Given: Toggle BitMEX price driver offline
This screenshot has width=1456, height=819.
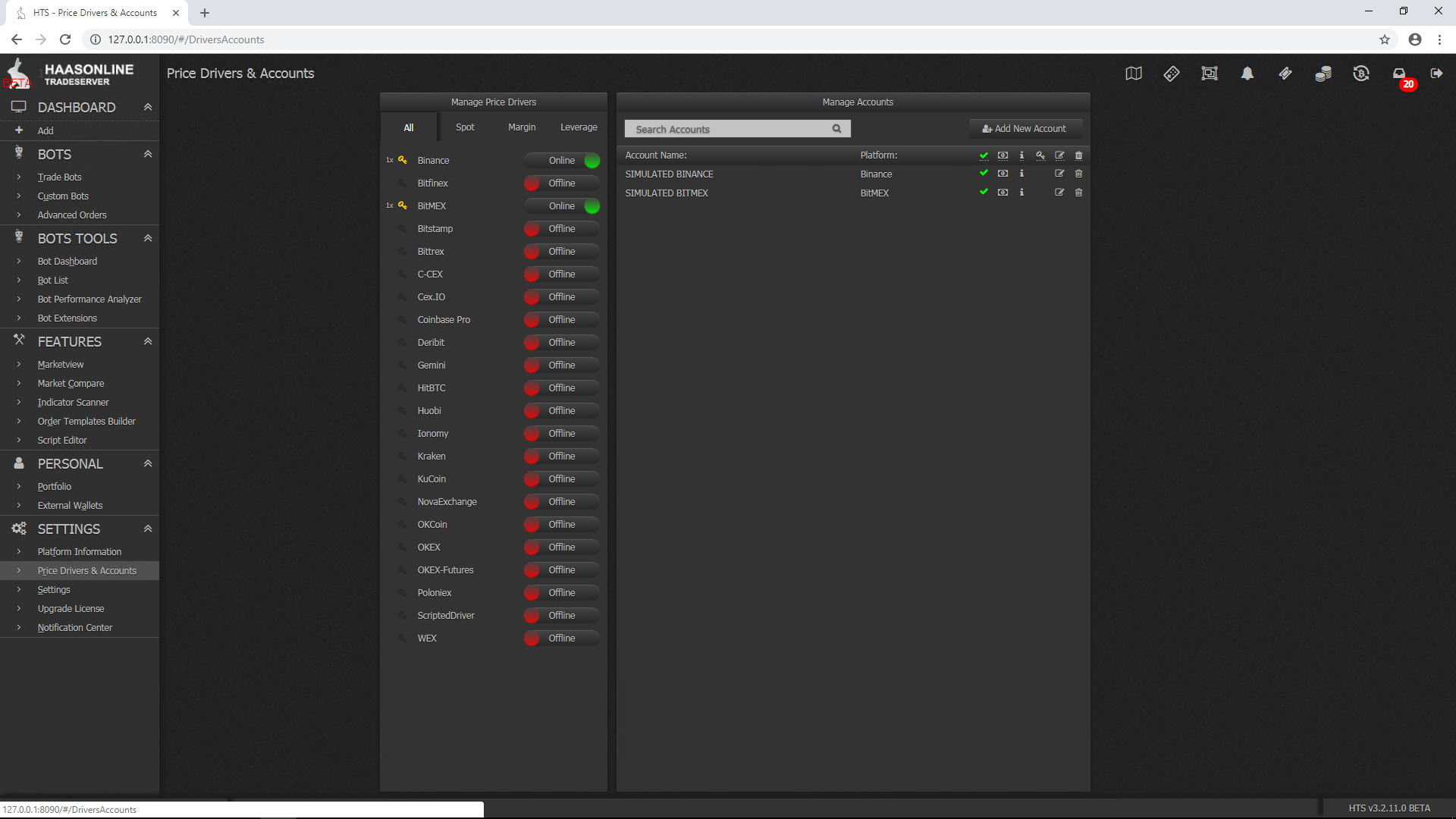Looking at the screenshot, I should [x=562, y=206].
